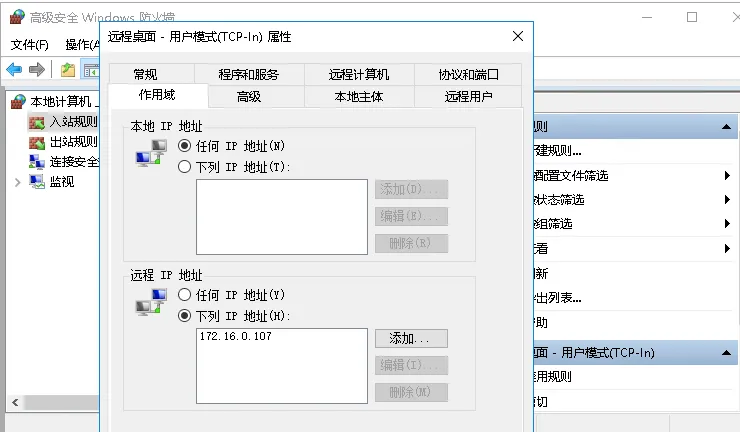740x432 pixels.
Task: Open the 文件(F) menu
Action: coord(29,45)
